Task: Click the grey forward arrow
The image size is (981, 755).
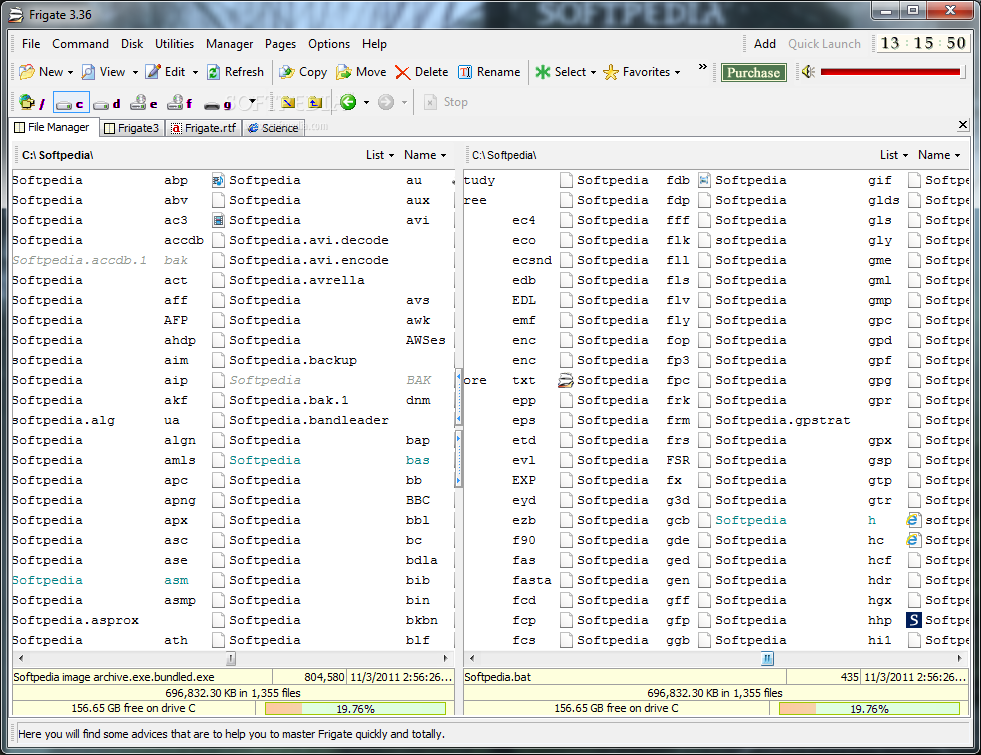Action: click(x=386, y=102)
